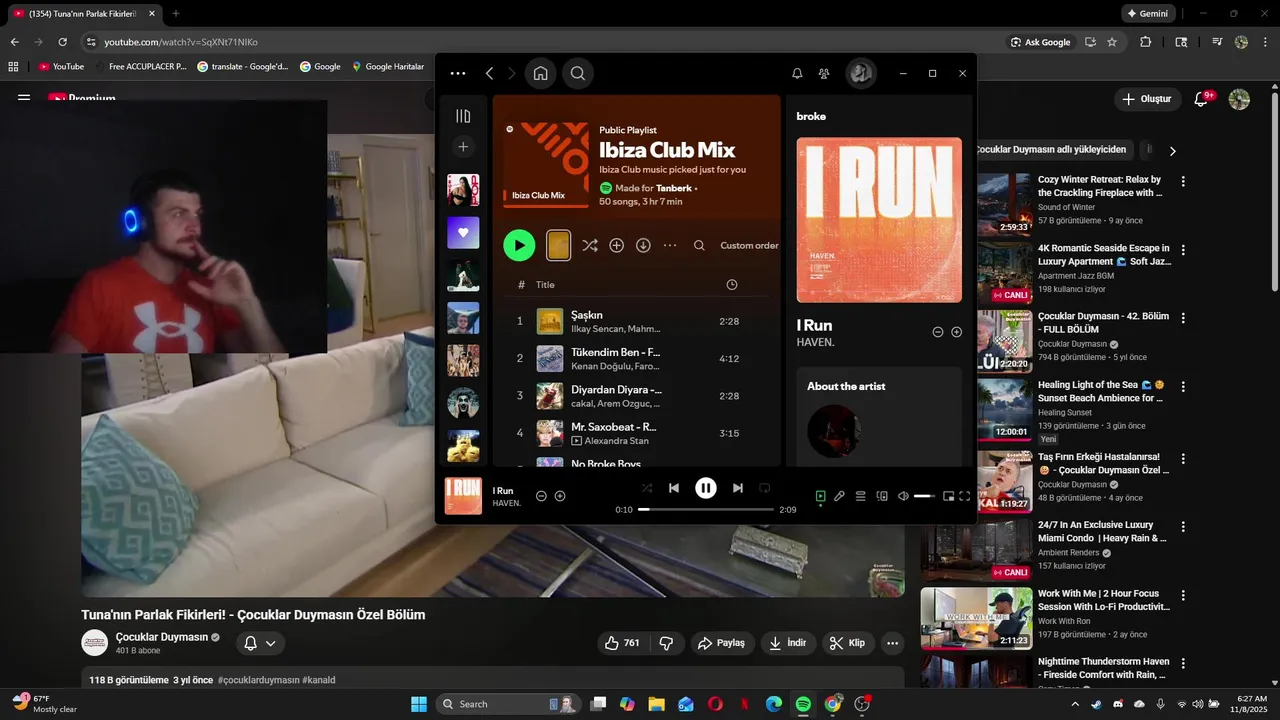Open the play queue
Image resolution: width=1280 pixels, height=720 pixels.
point(860,496)
